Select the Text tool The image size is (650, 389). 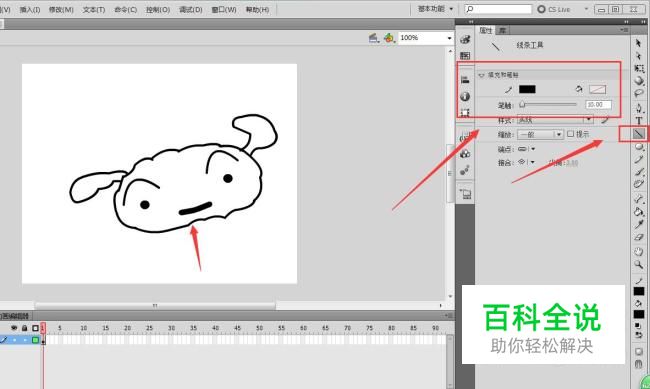(639, 121)
